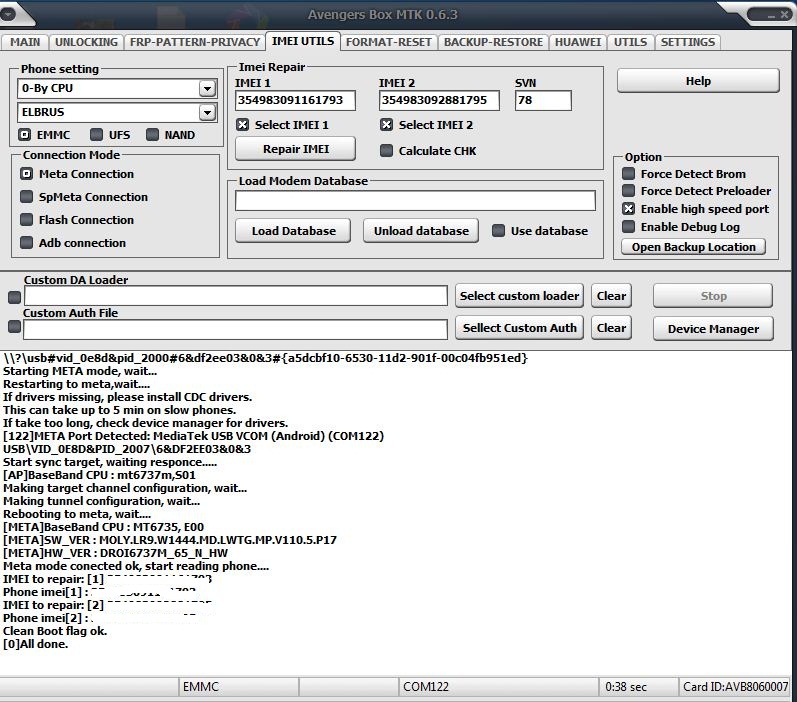The image size is (797, 702).
Task: Open the BACKUP-RESTORE tab
Action: [x=493, y=42]
